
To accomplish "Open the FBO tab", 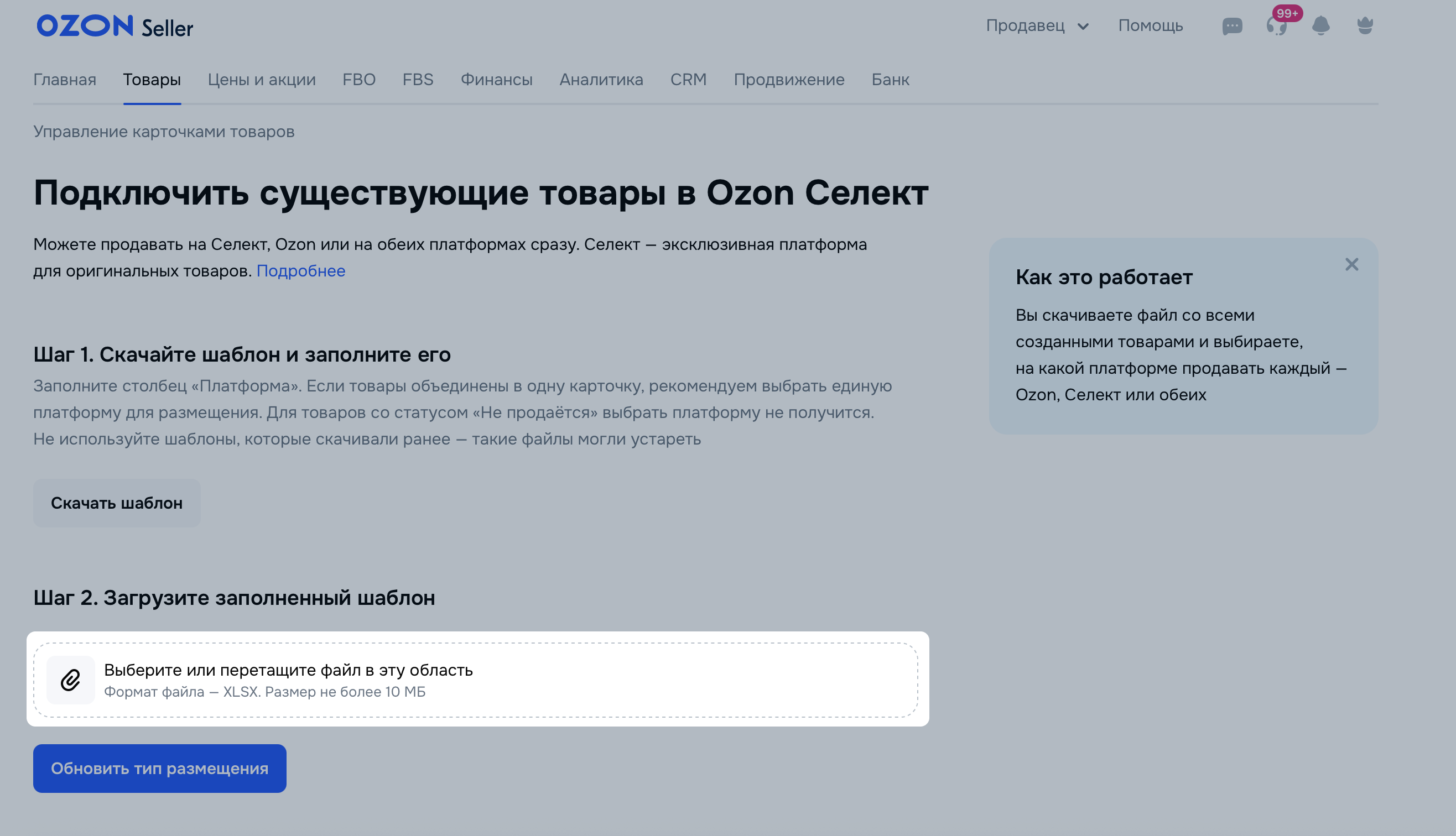I will [x=359, y=80].
